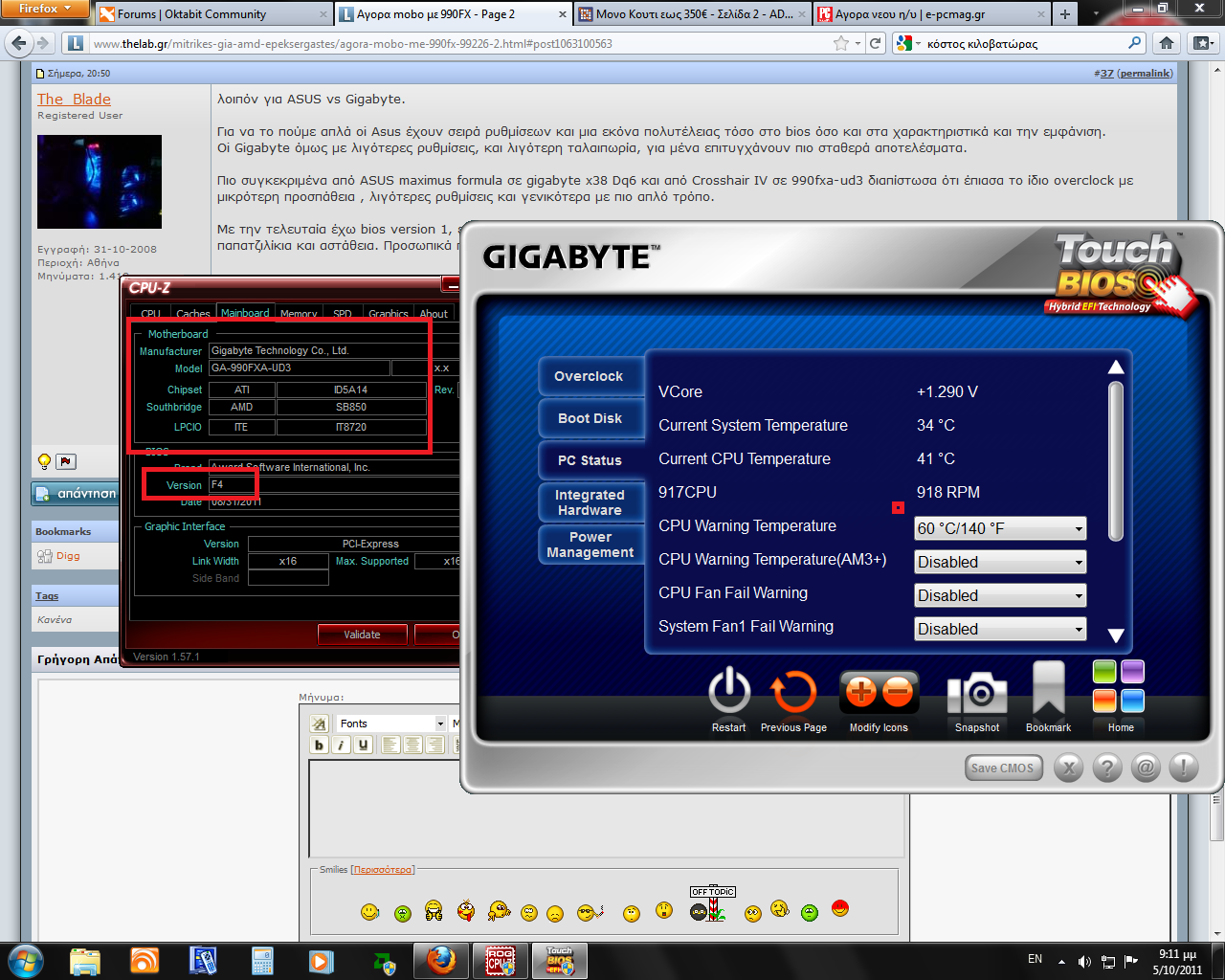Click the Digg bookmark link
Screen dimensions: 1225x980
[68, 556]
